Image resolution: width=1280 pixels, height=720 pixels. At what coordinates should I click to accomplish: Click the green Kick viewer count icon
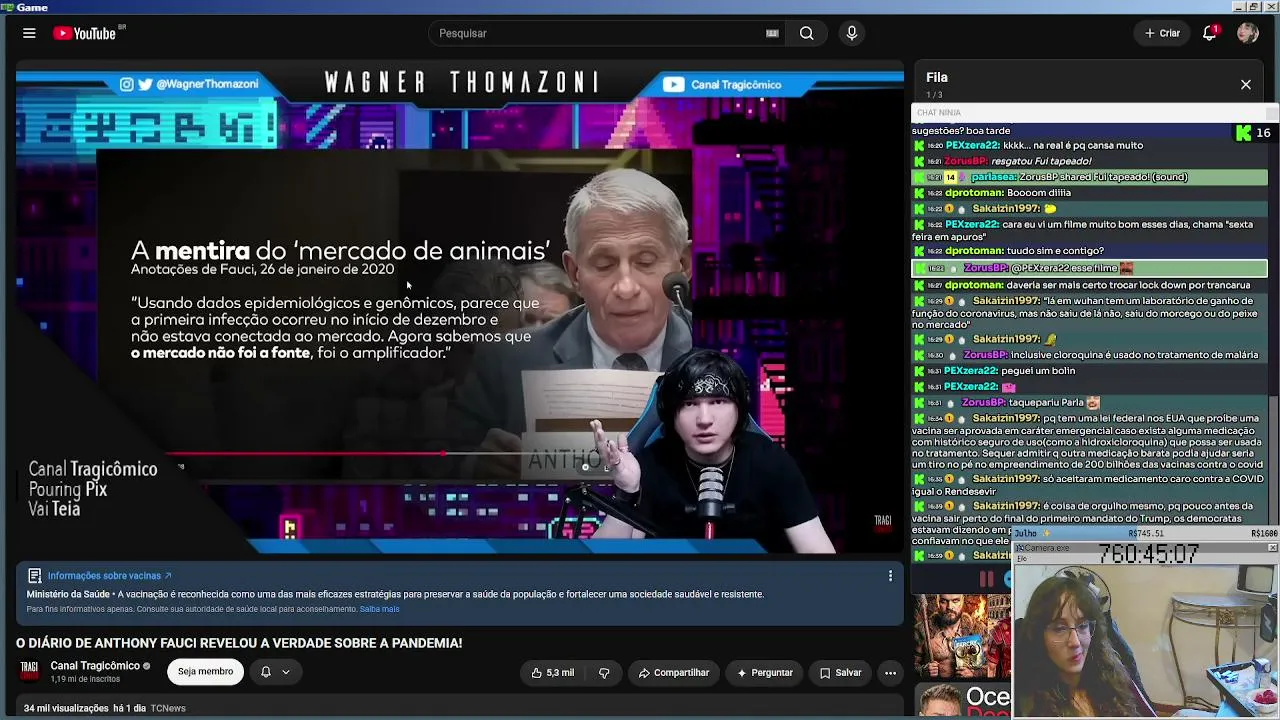click(x=1243, y=133)
